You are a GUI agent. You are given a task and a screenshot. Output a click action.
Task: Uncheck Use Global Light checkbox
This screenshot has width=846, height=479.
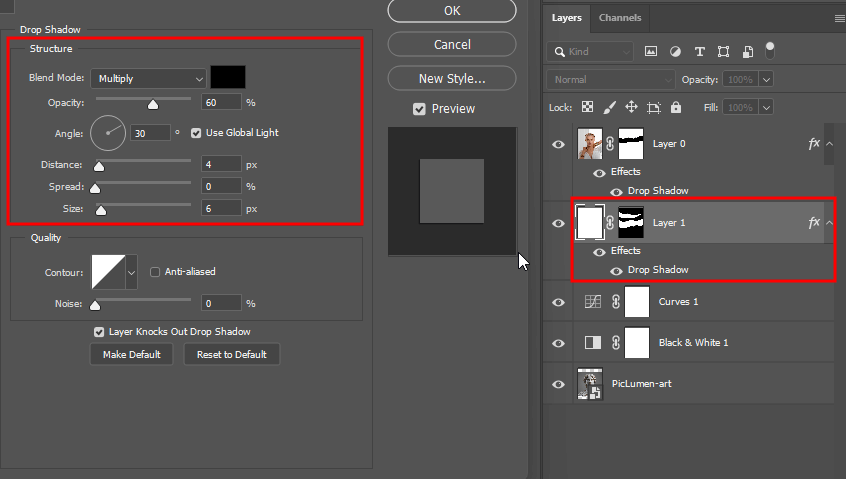pyautogui.click(x=196, y=133)
